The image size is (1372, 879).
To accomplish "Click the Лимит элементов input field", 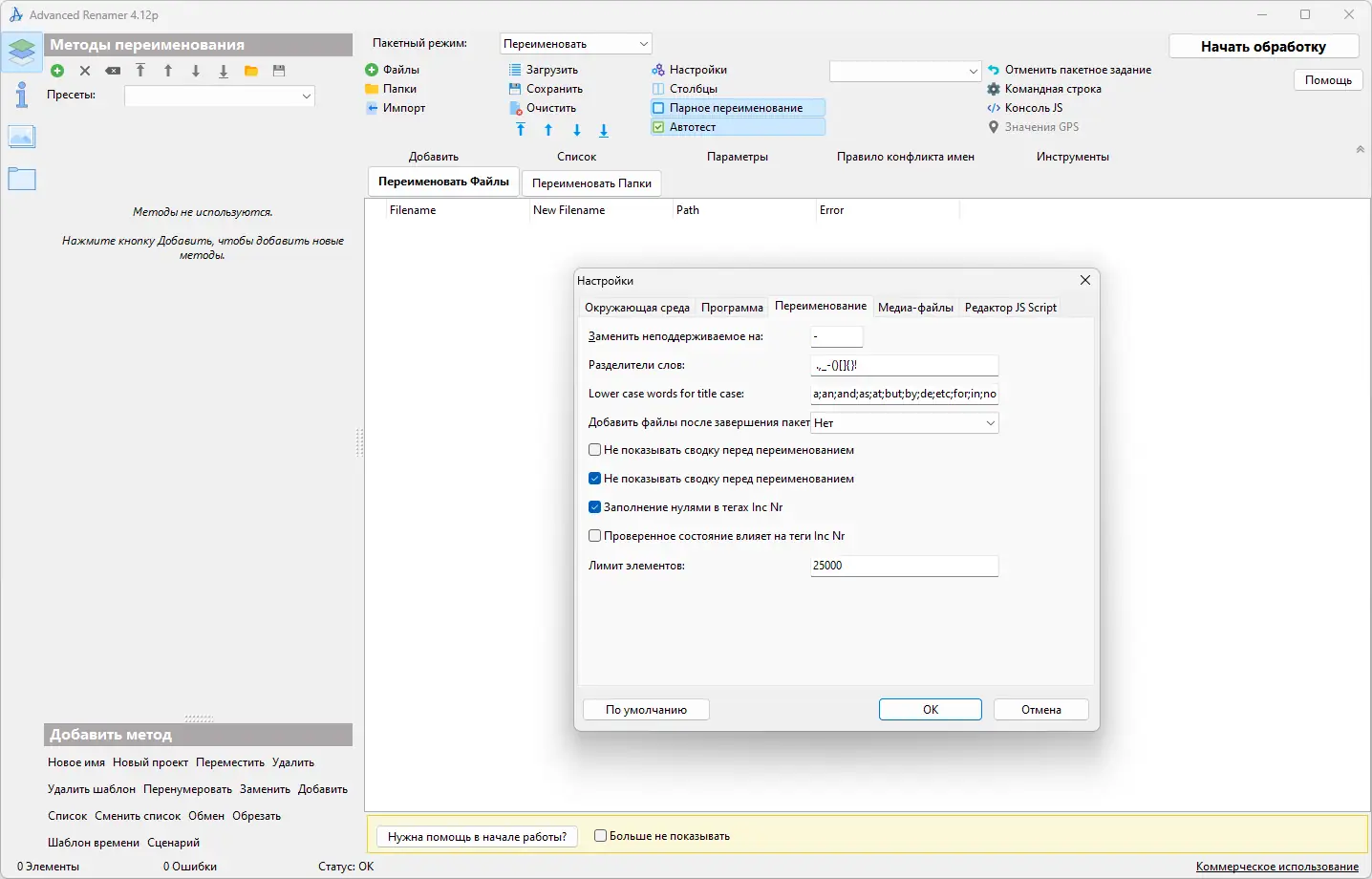I will pos(904,566).
